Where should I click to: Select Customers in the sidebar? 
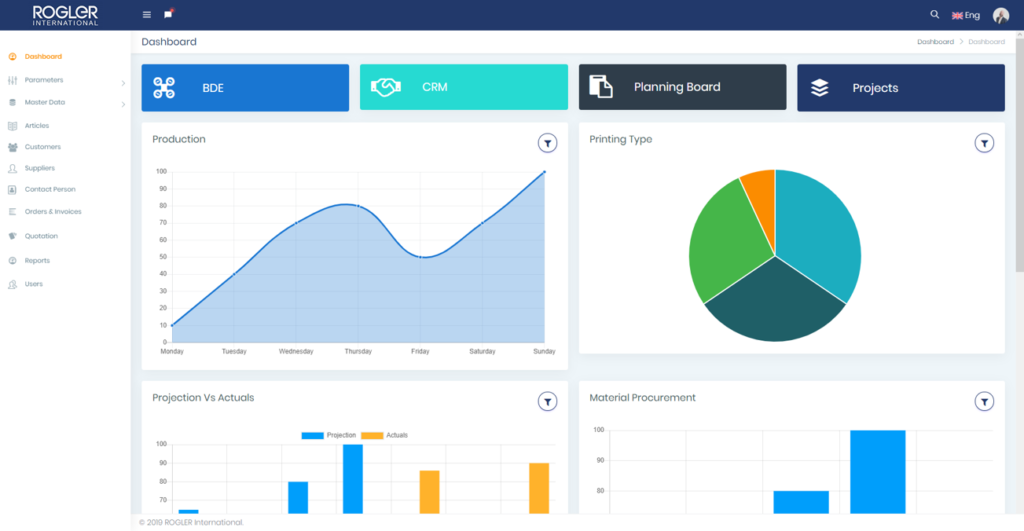tap(42, 147)
